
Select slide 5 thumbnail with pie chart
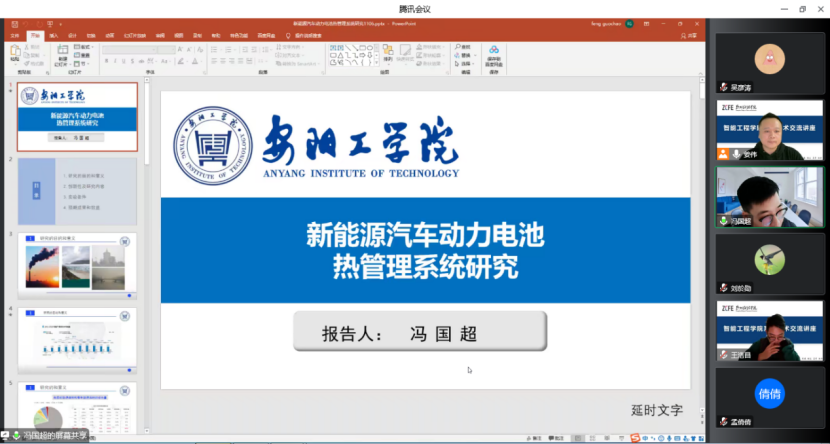click(x=77, y=407)
